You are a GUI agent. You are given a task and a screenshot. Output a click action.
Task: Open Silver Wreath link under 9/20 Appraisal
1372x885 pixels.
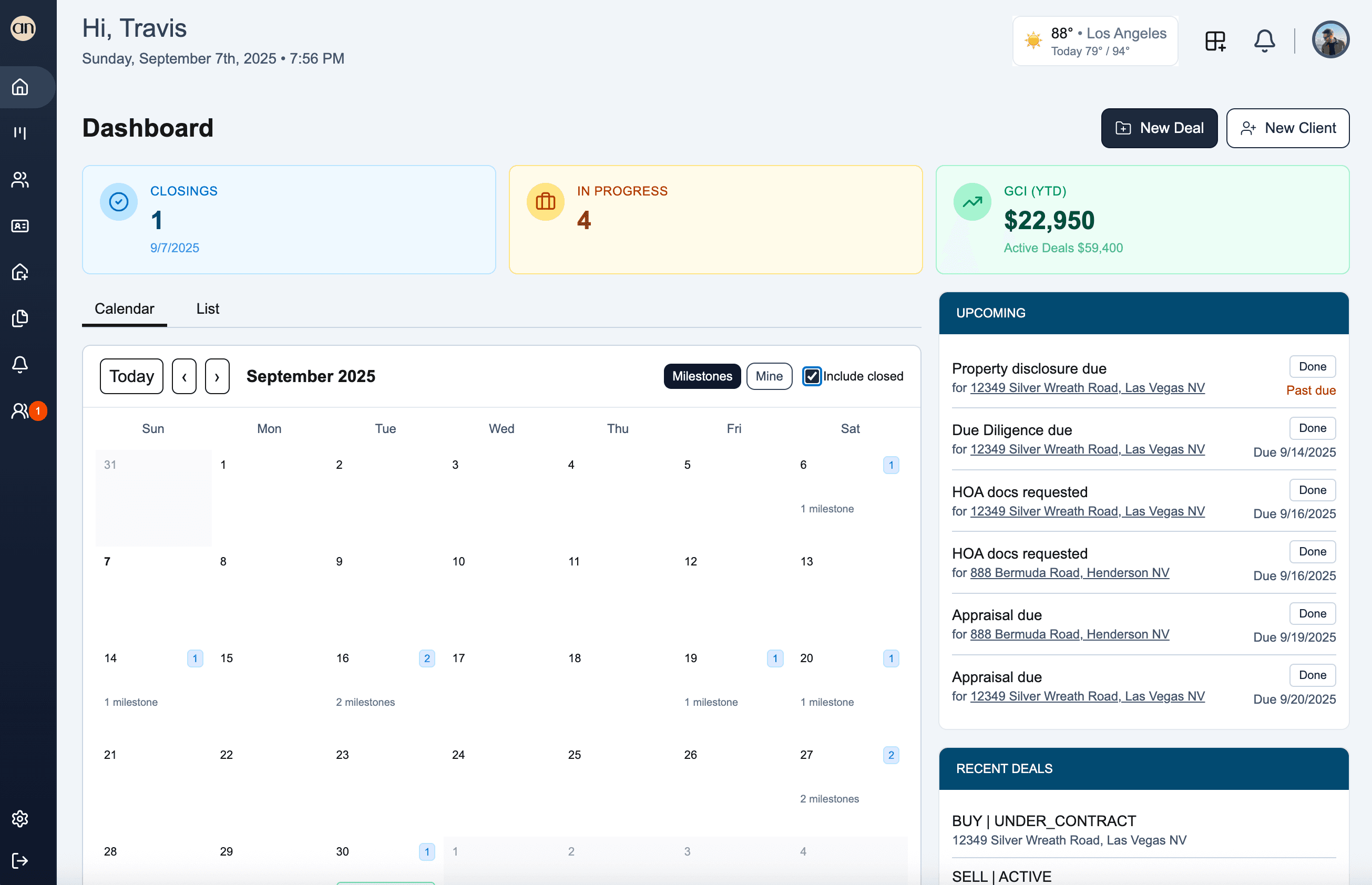[1087, 696]
